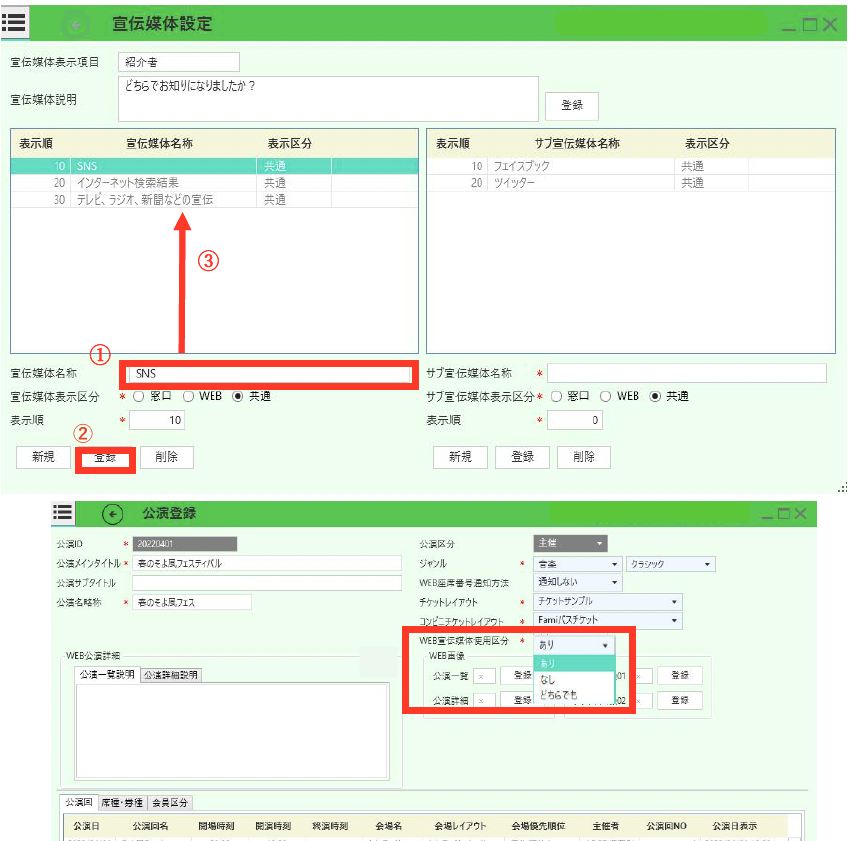Minimize the 公演登録 window

[765, 514]
